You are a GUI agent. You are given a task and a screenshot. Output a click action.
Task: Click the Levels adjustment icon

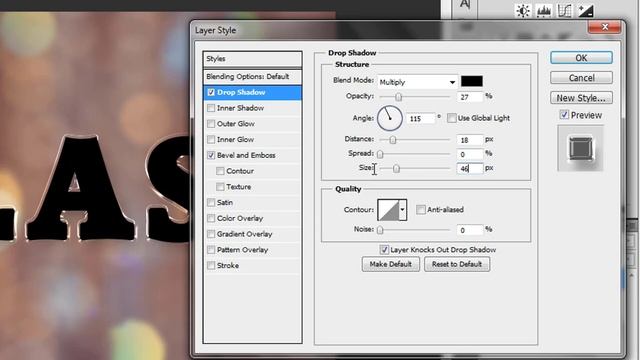544,11
